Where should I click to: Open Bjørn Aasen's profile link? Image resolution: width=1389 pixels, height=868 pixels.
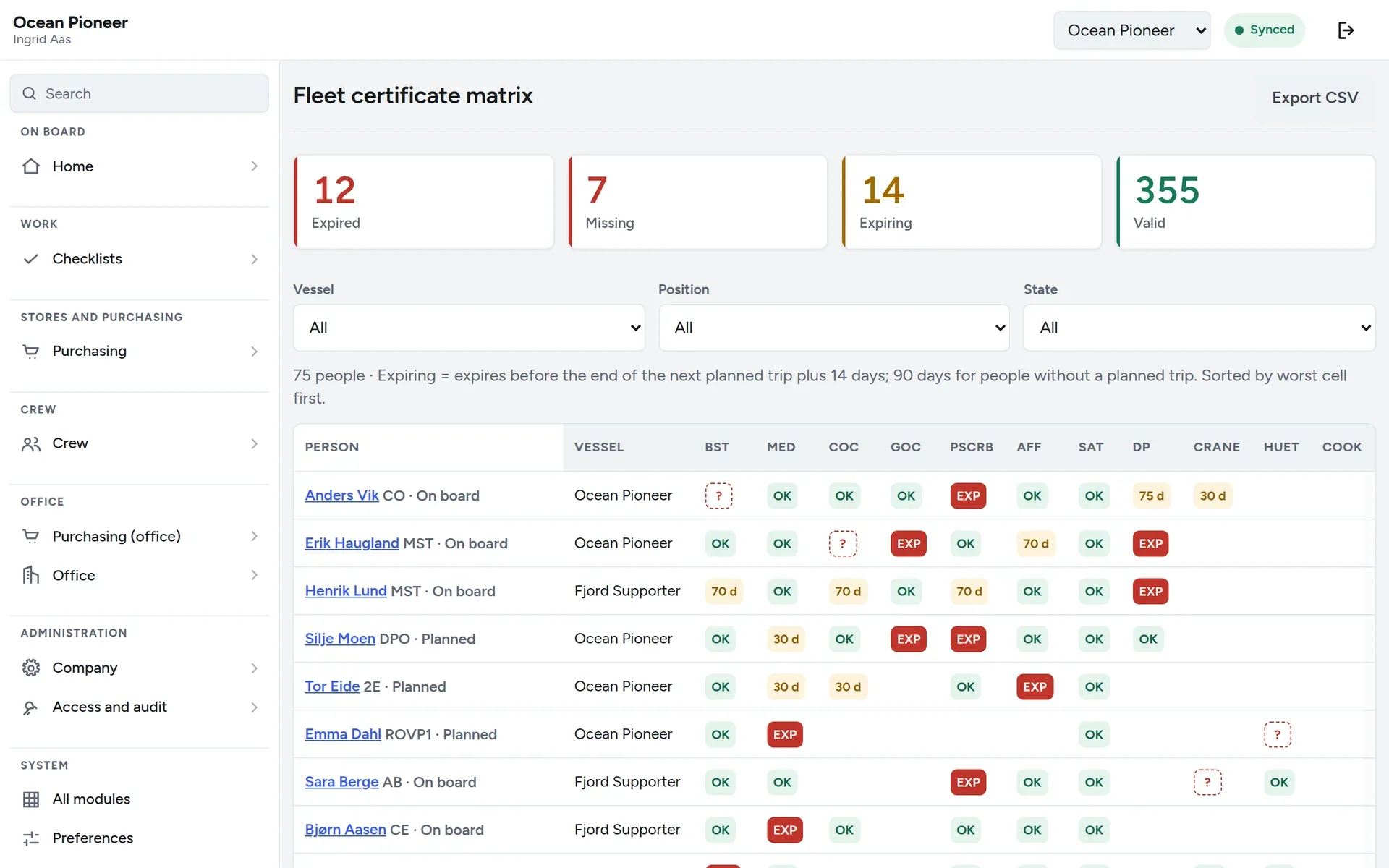tap(345, 830)
